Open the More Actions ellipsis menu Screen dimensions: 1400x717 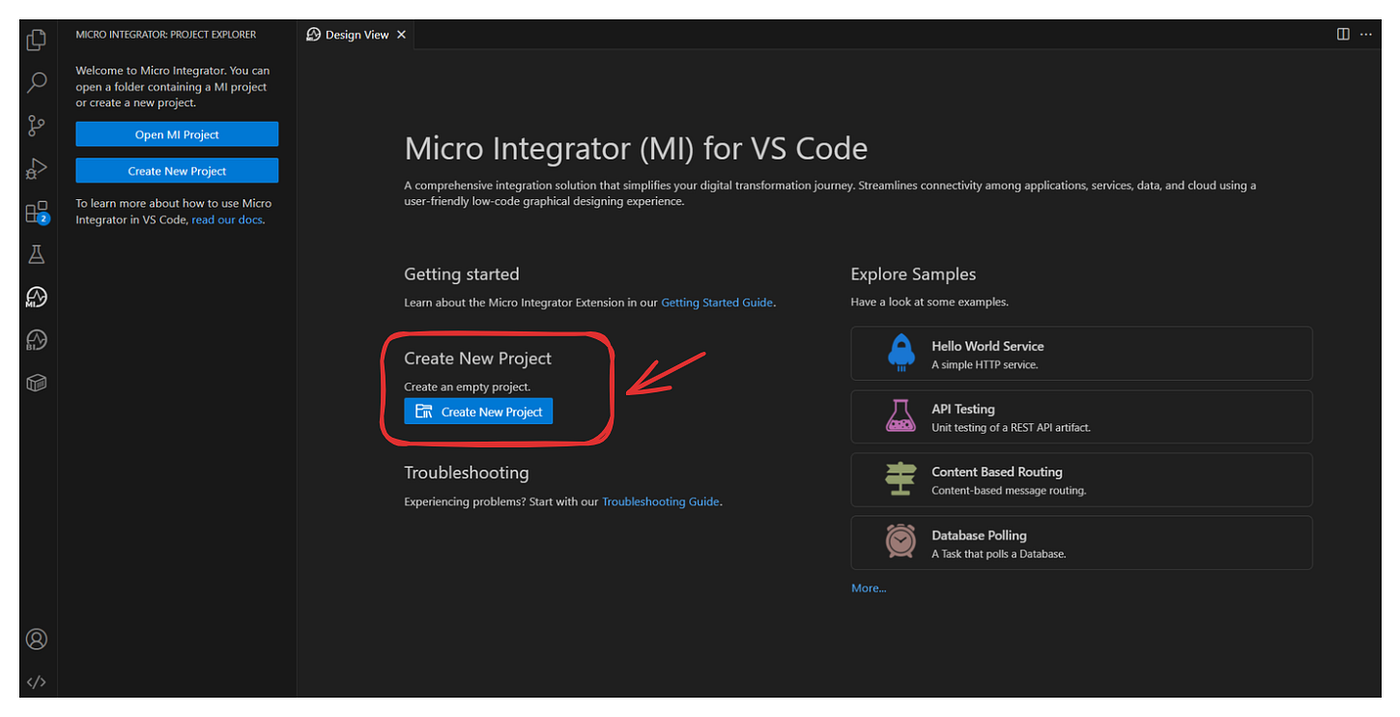[x=1366, y=34]
